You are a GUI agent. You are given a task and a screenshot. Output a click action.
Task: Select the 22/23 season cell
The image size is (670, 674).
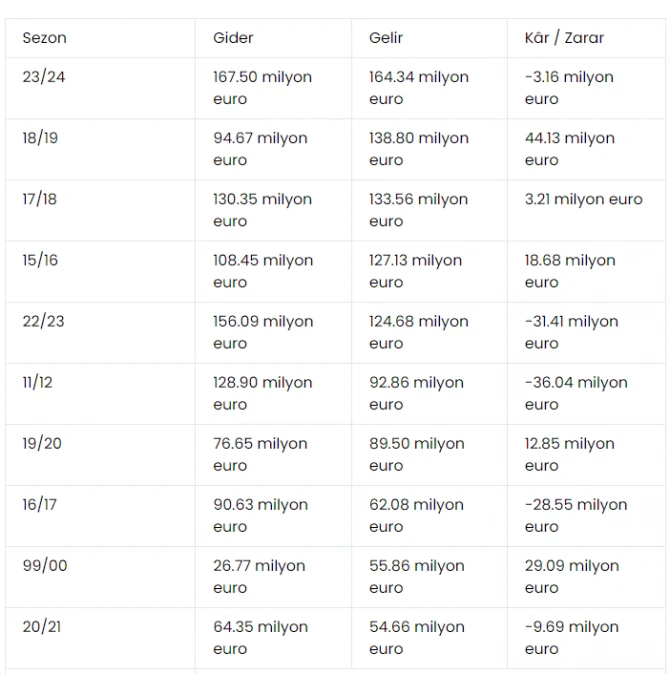(x=100, y=332)
